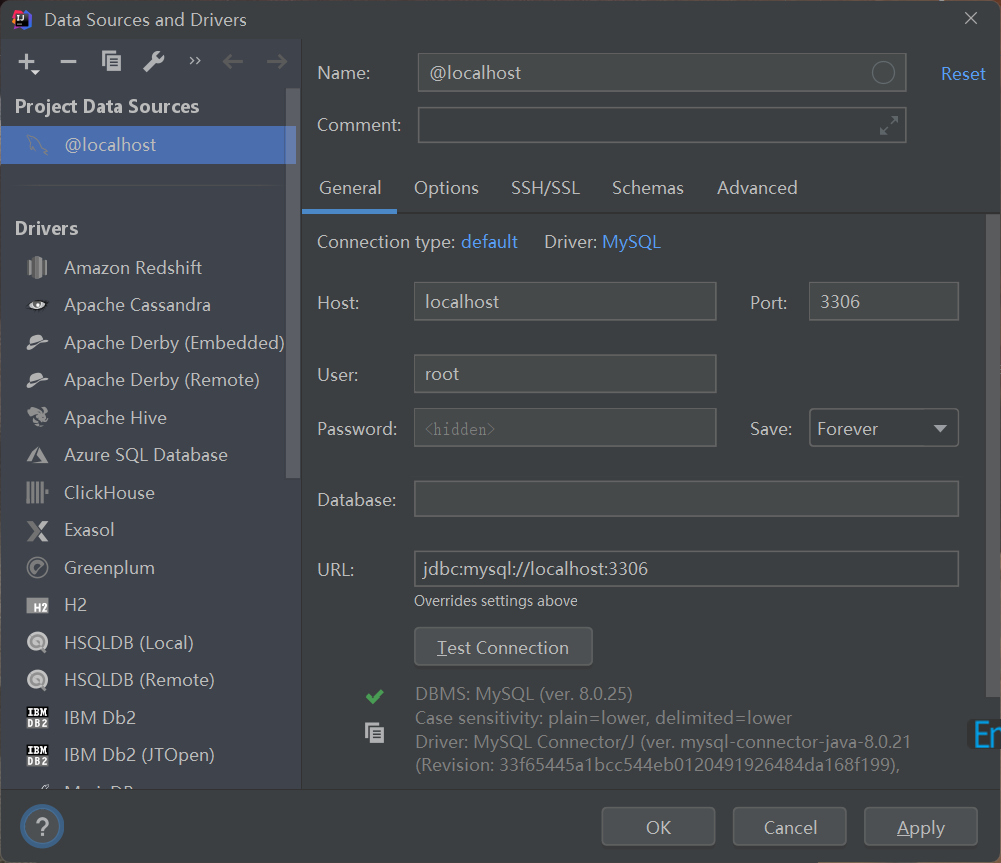The width and height of the screenshot is (1001, 863).
Task: Select HSQLDB (Local) driver
Action: 129,643
